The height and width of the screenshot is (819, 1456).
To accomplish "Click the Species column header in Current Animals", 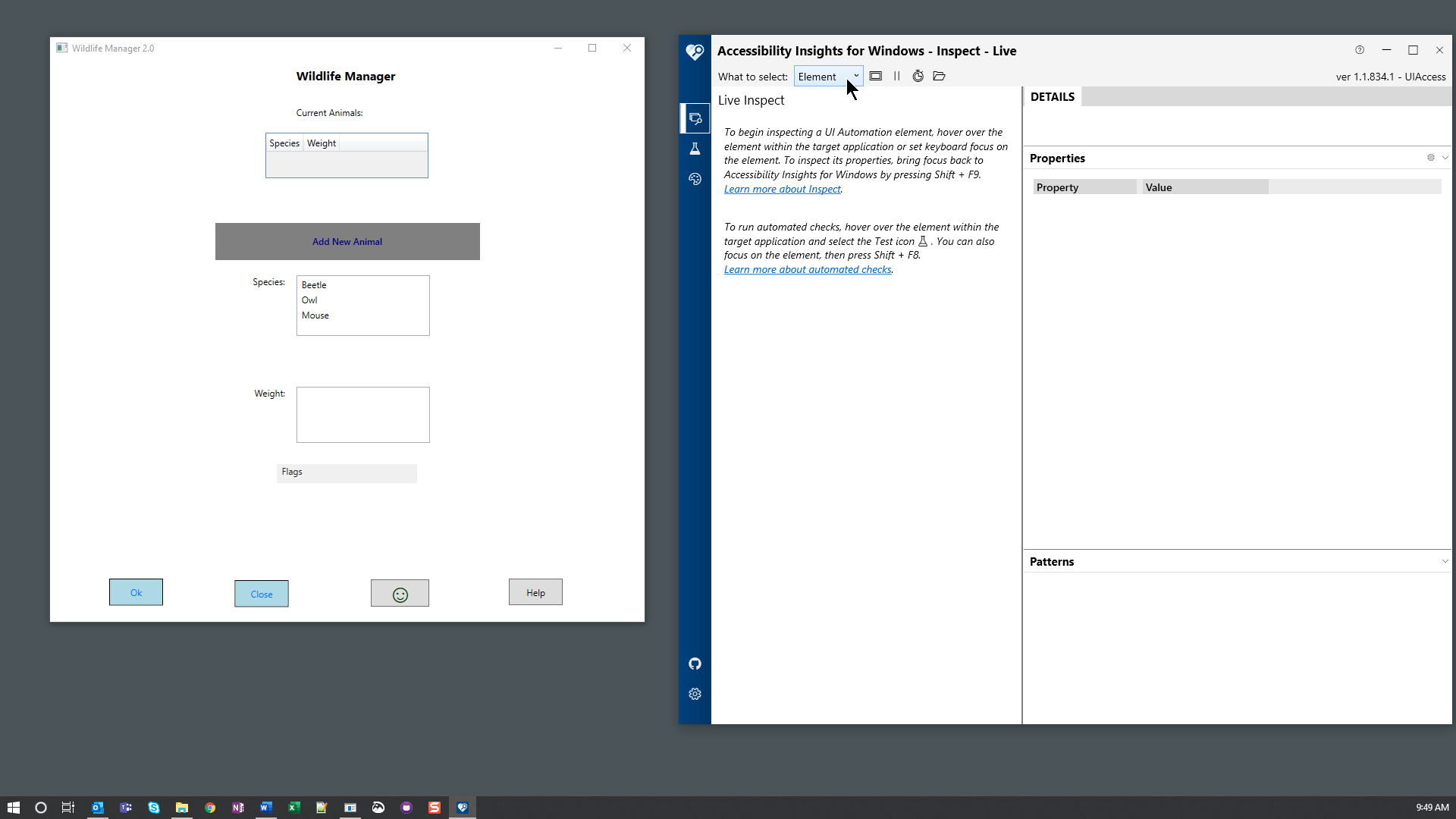I will pos(284,143).
